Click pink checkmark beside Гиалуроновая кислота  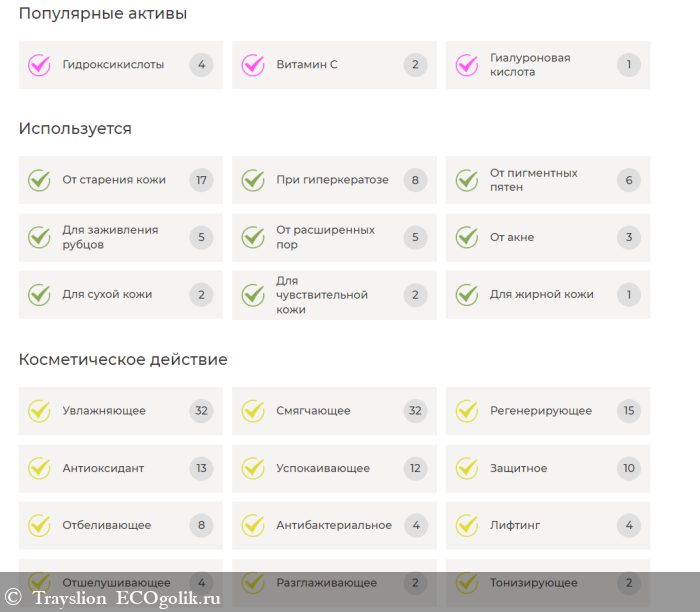[467, 65]
